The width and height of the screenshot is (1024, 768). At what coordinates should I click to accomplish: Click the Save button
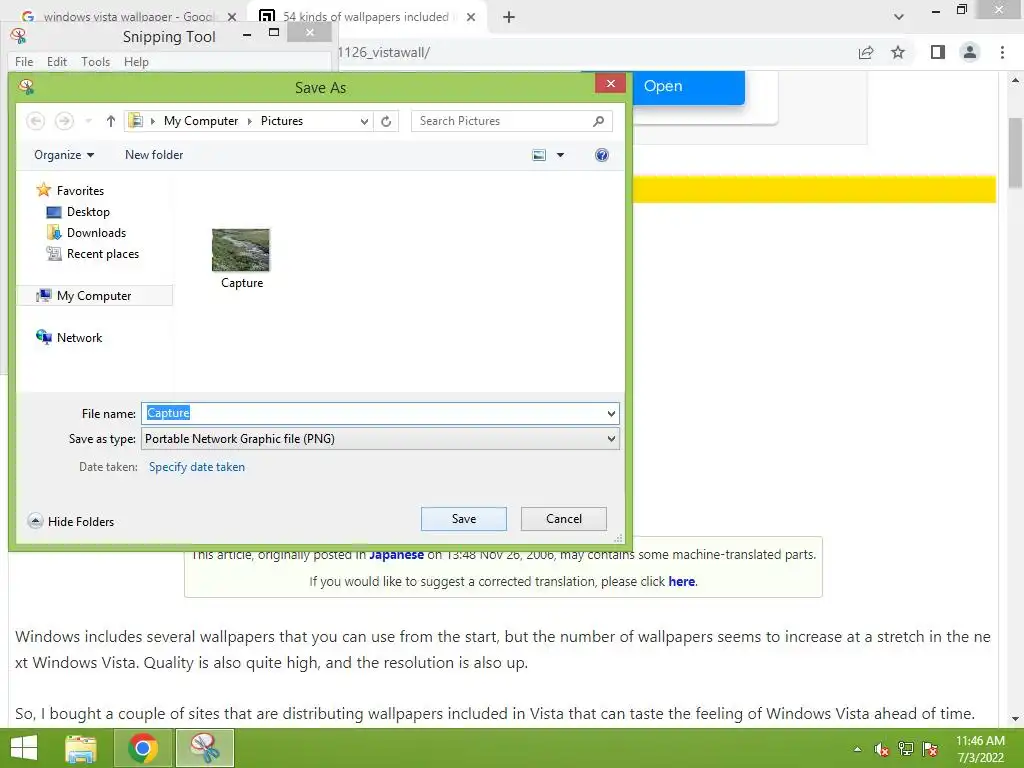pos(464,519)
